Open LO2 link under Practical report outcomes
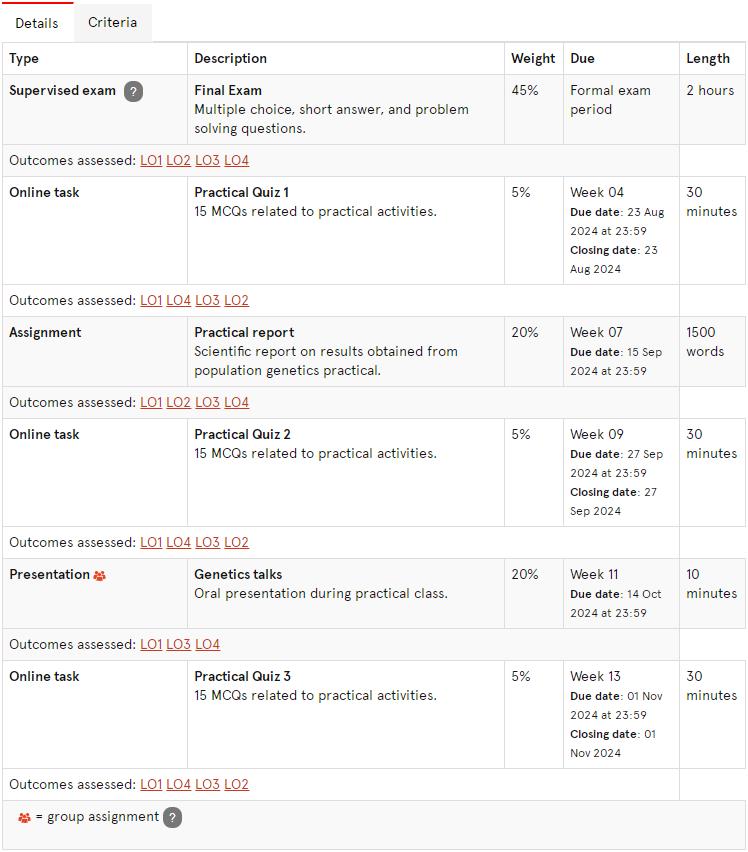The image size is (748, 852). 178,403
